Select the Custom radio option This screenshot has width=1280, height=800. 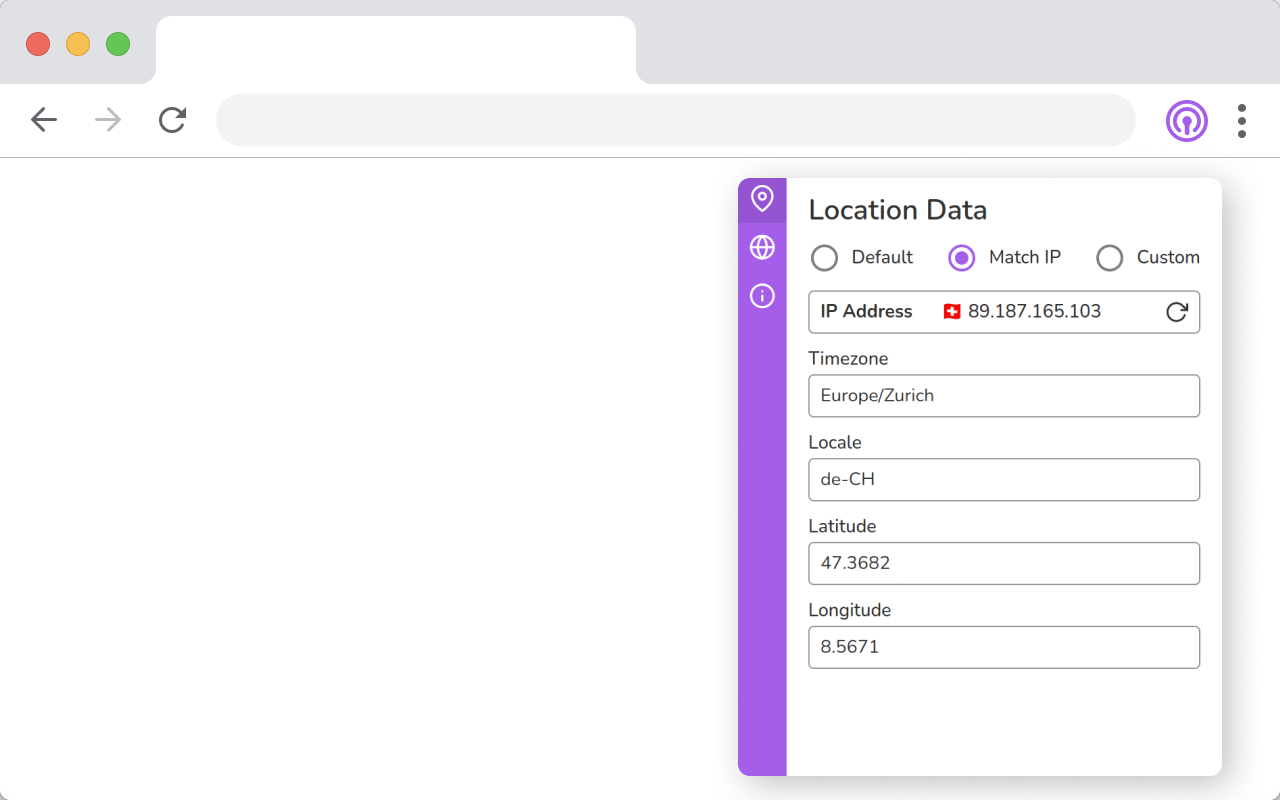(1110, 258)
